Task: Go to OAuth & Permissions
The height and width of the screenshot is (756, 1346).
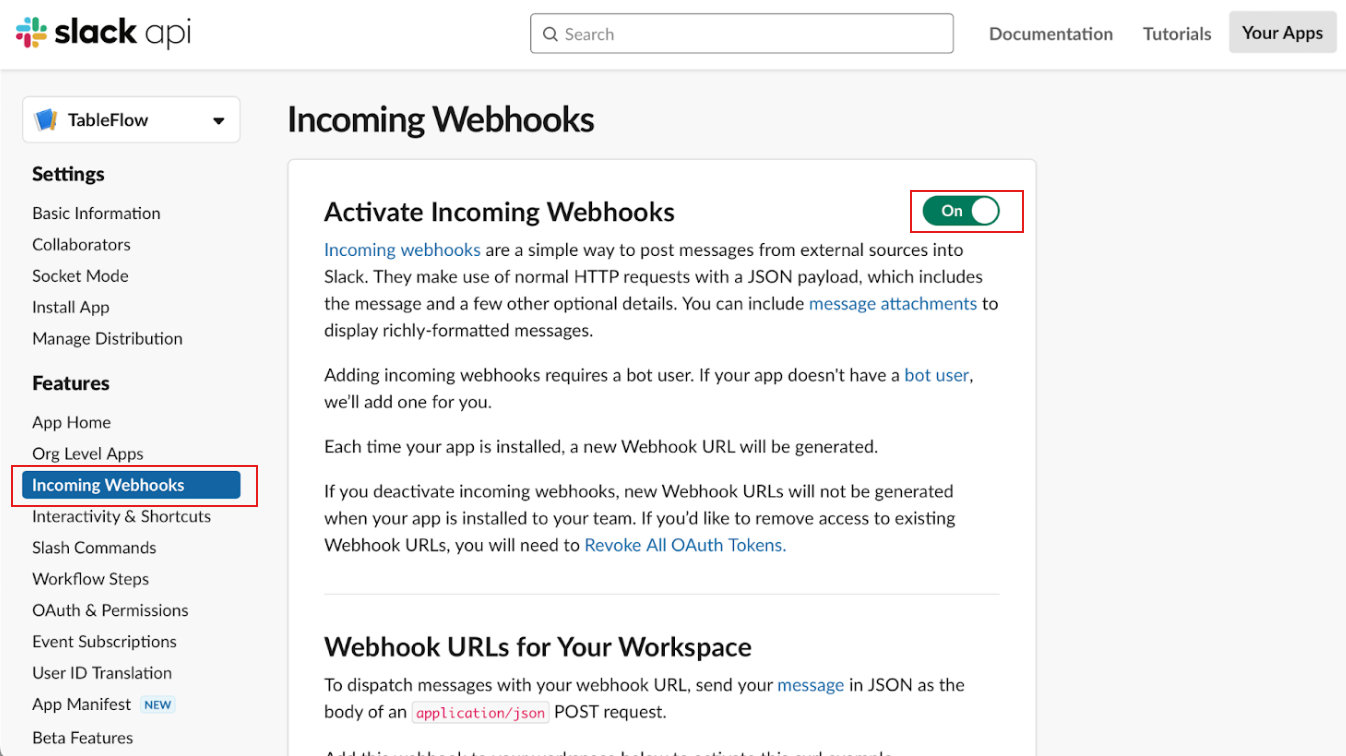Action: (110, 610)
